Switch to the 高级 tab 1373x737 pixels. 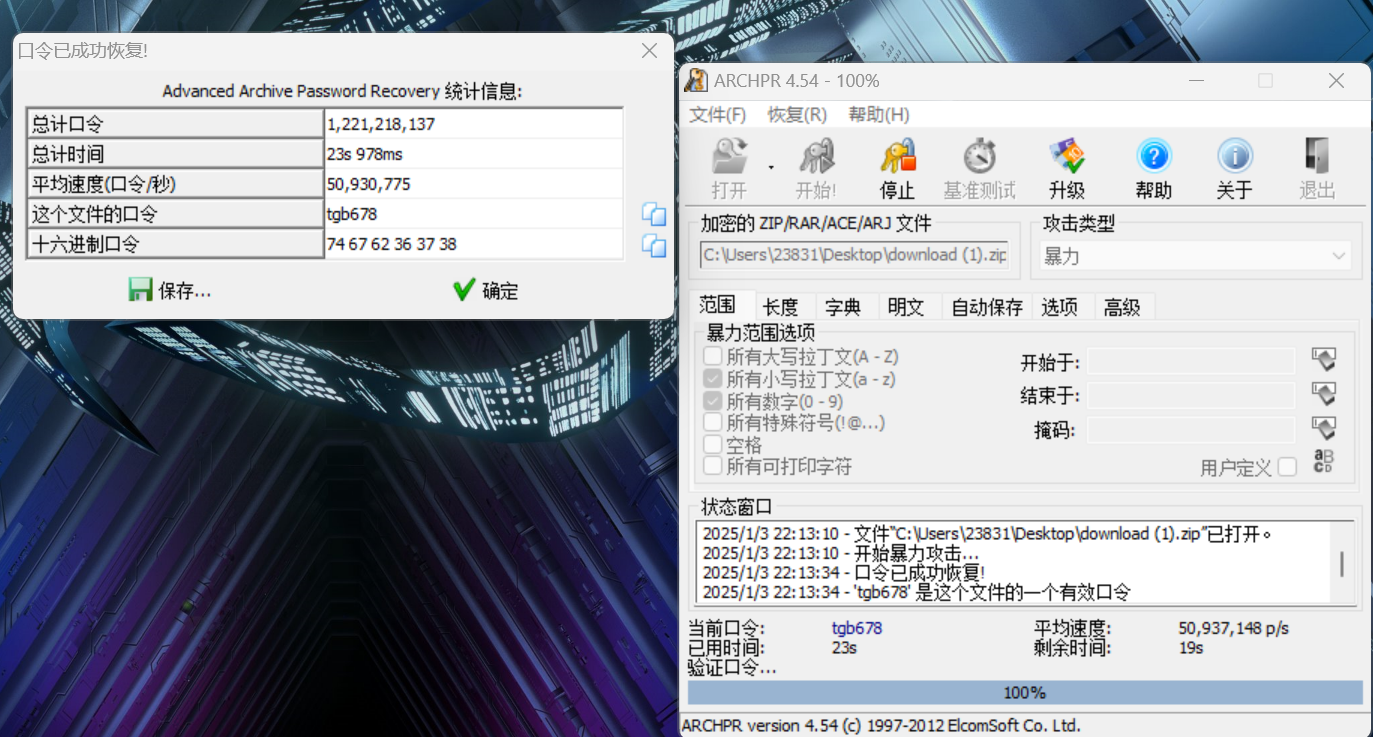tap(1122, 307)
